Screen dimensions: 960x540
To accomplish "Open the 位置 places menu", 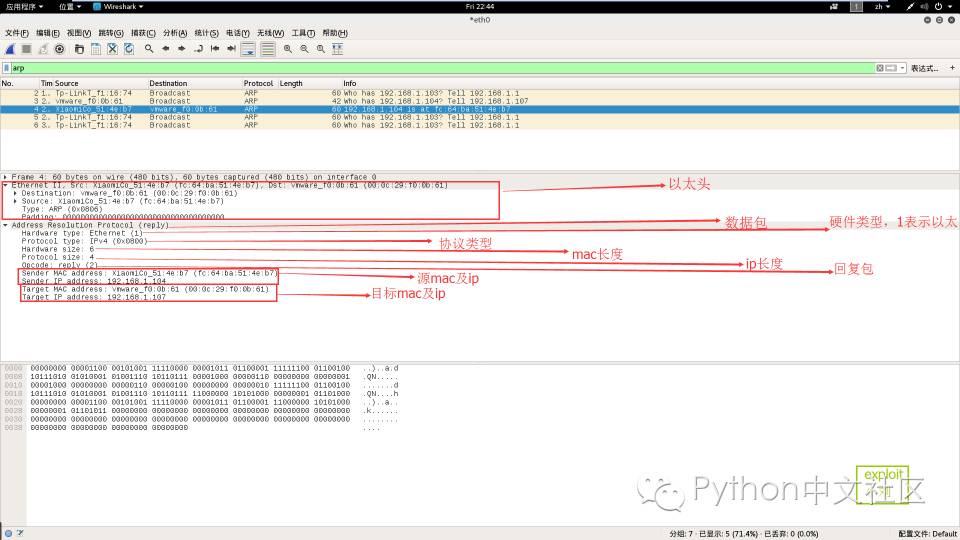I will (x=70, y=7).
